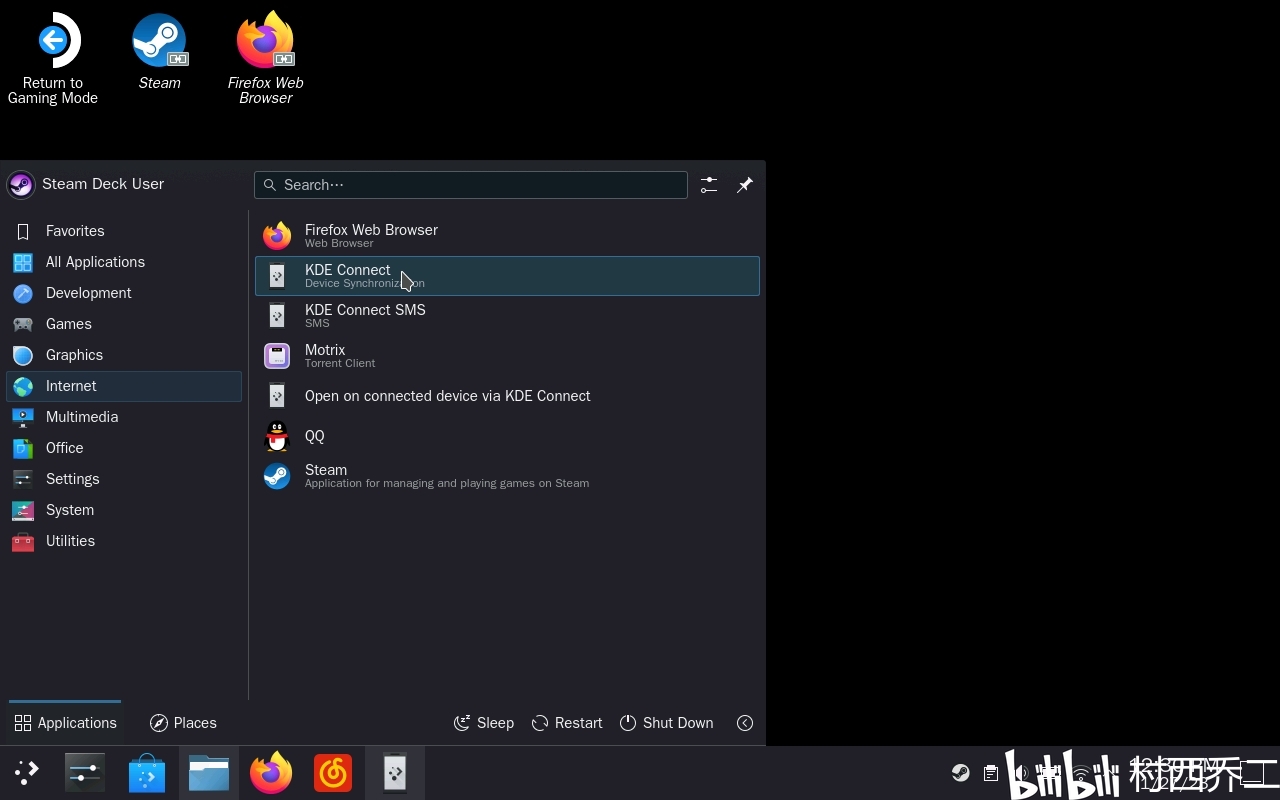1280x800 pixels.
Task: Open KDE Connect from the taskbar
Action: (395, 773)
